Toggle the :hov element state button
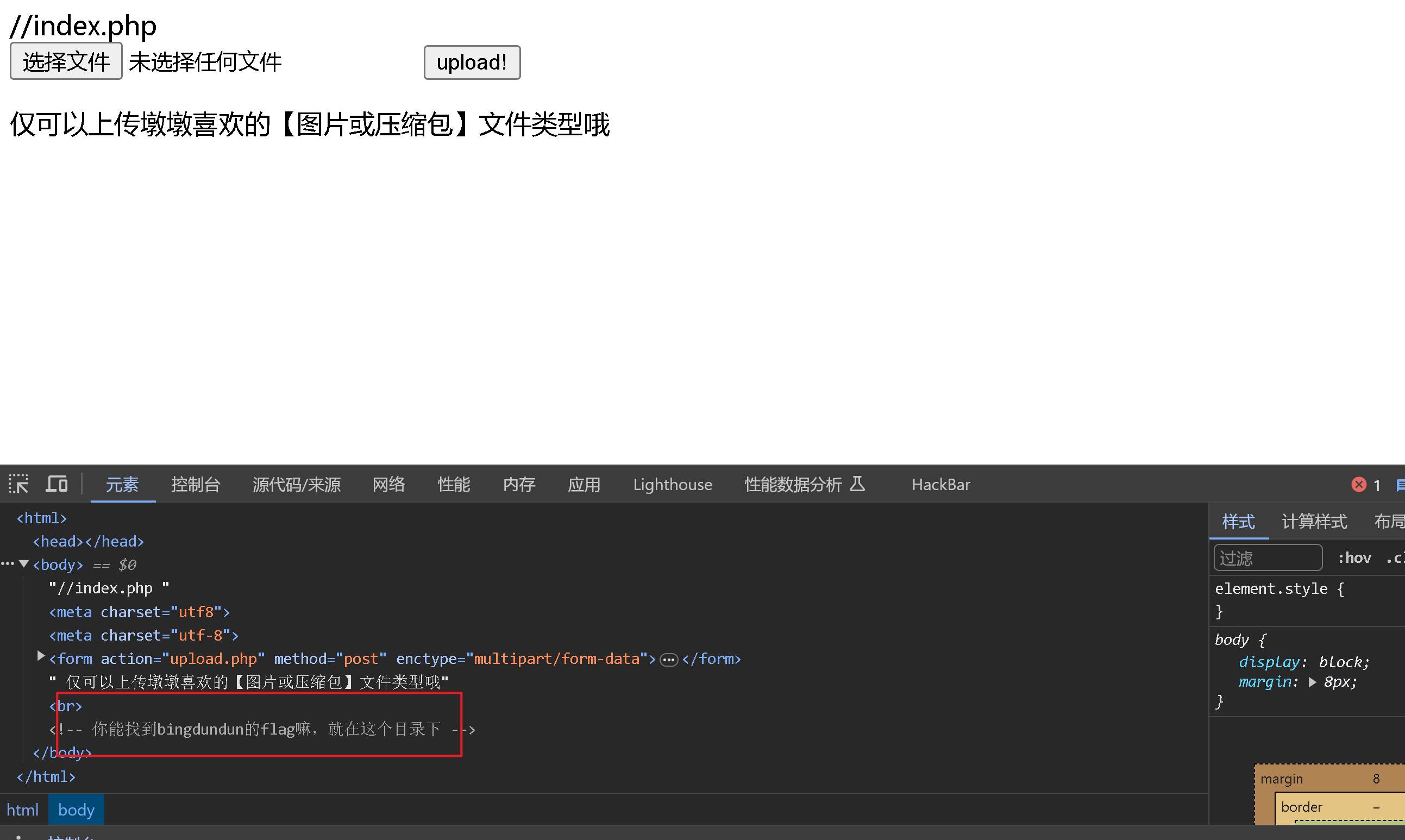 coord(1354,558)
